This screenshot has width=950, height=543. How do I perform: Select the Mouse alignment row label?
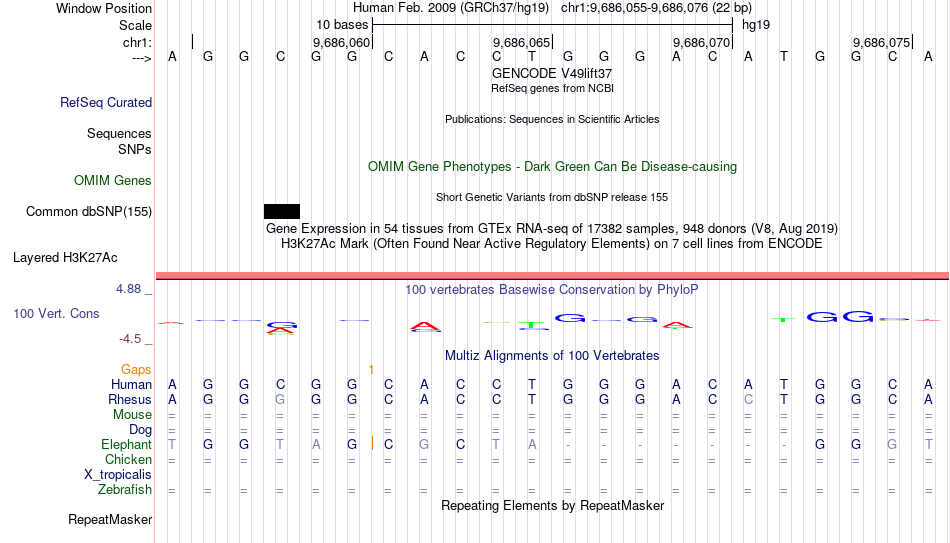[x=132, y=415]
